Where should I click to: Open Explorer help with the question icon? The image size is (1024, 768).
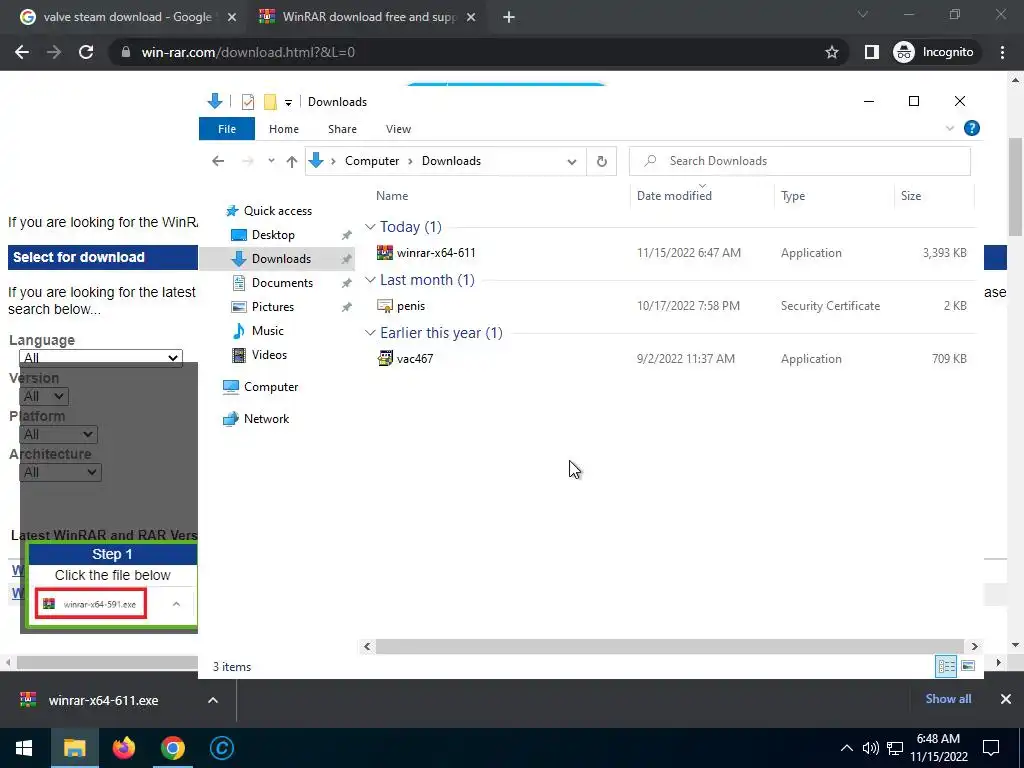[972, 128]
